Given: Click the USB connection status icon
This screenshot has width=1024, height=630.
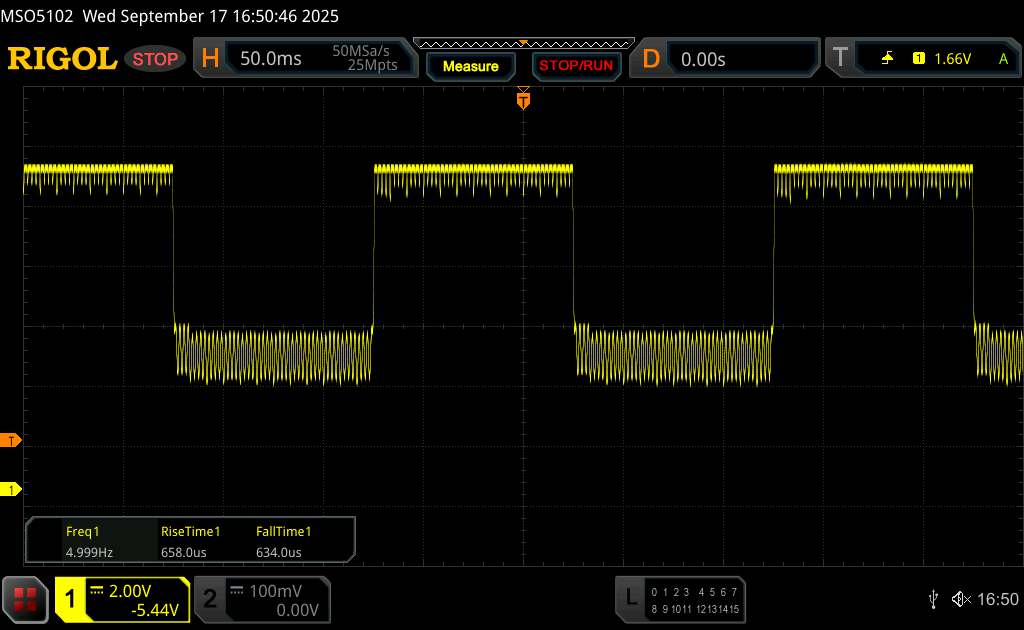Looking at the screenshot, I should tap(933, 599).
